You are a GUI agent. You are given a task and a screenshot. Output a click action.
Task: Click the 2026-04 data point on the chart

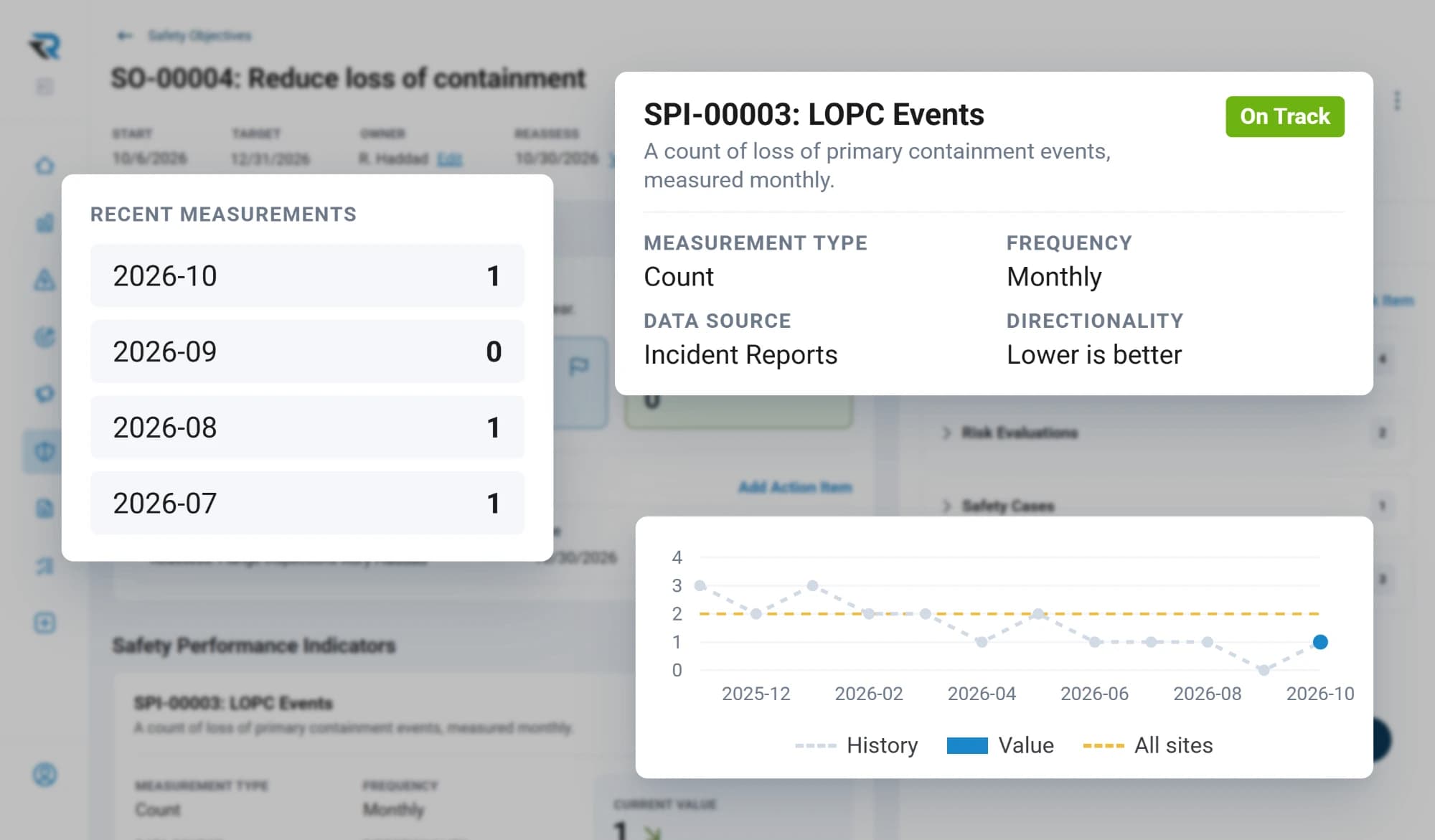982,642
